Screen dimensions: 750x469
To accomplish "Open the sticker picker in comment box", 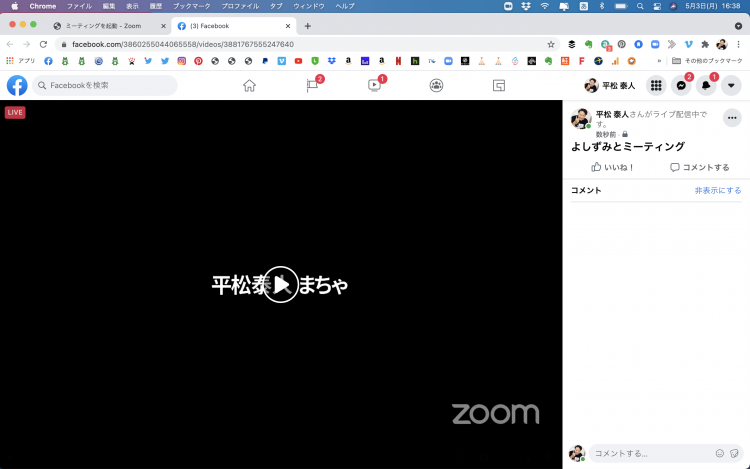I will [734, 453].
